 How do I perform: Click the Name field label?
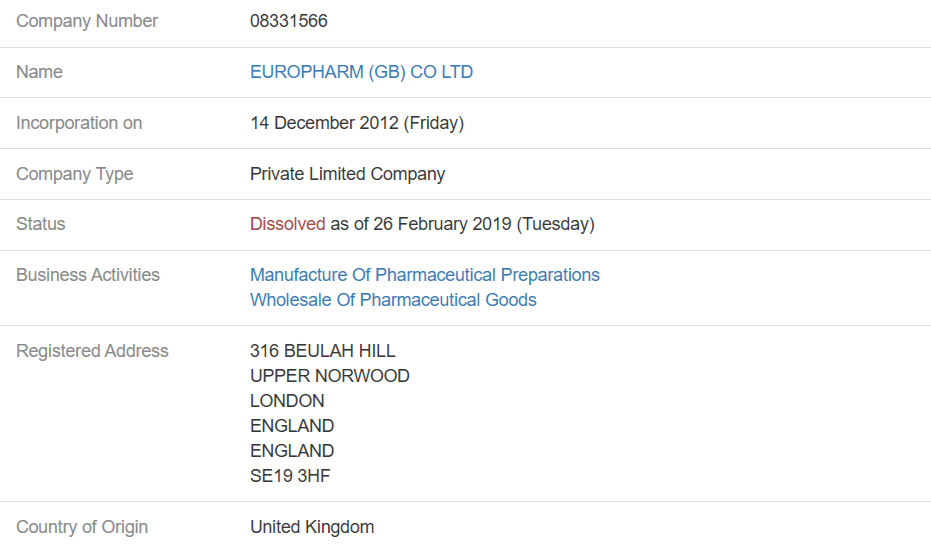[39, 72]
